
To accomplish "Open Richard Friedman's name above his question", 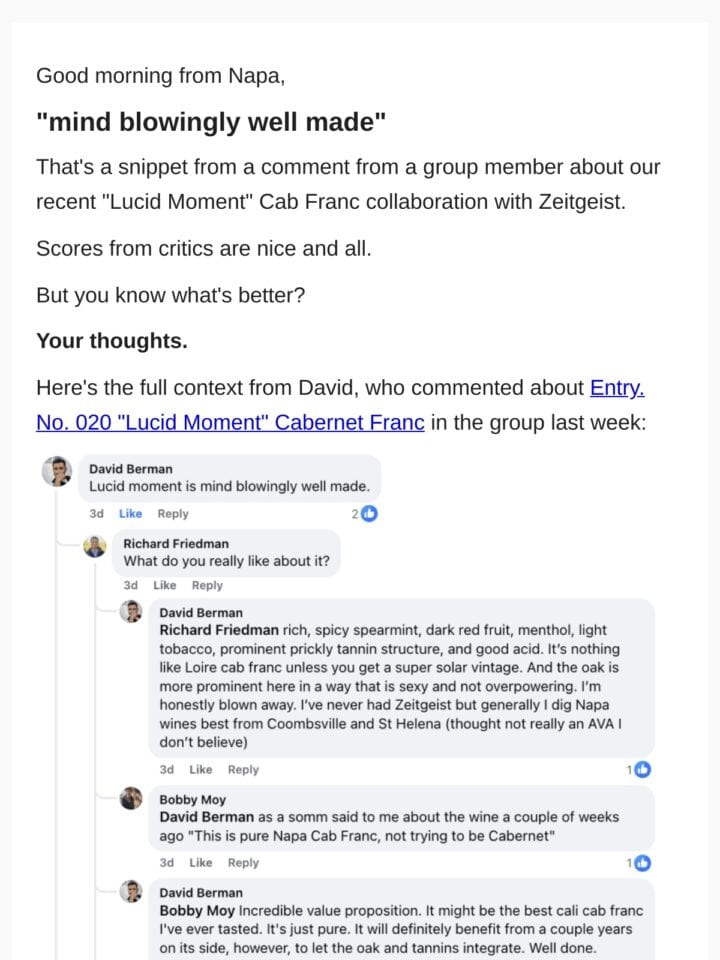I will (176, 544).
